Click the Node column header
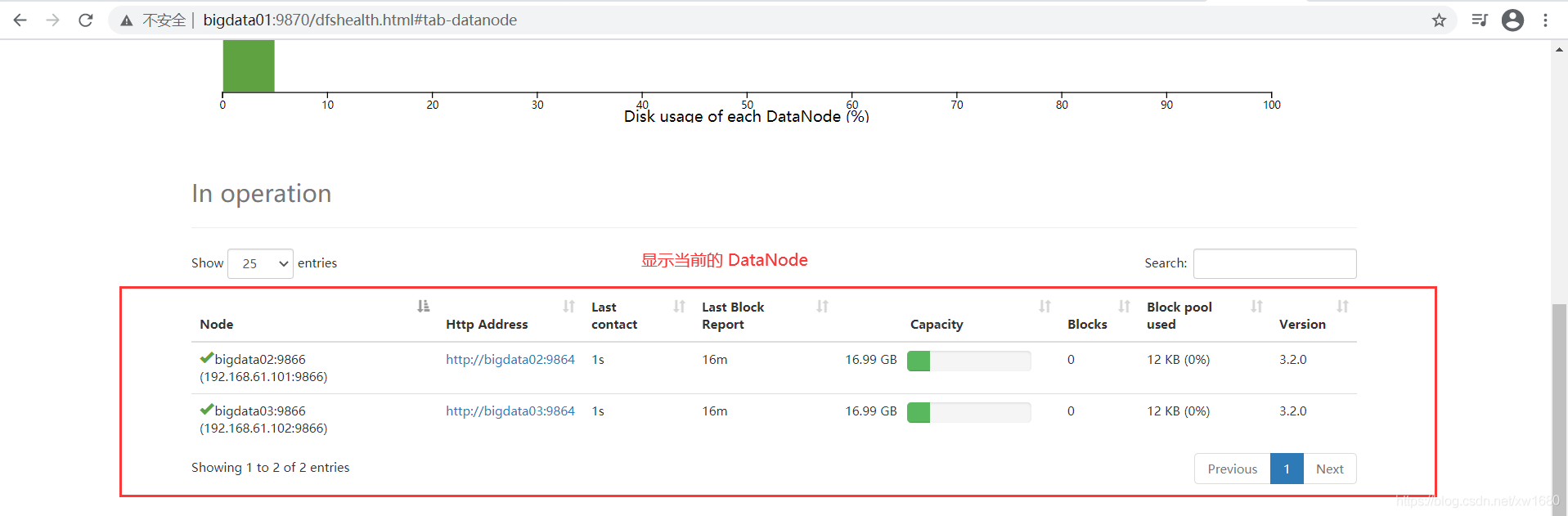The height and width of the screenshot is (516, 1568). coord(217,325)
